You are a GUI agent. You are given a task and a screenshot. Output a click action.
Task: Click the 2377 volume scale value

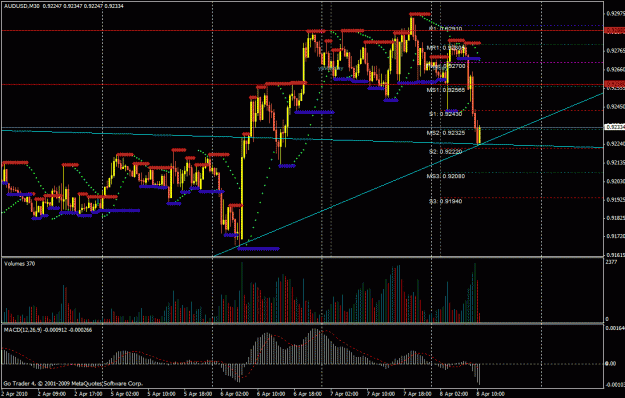611,262
